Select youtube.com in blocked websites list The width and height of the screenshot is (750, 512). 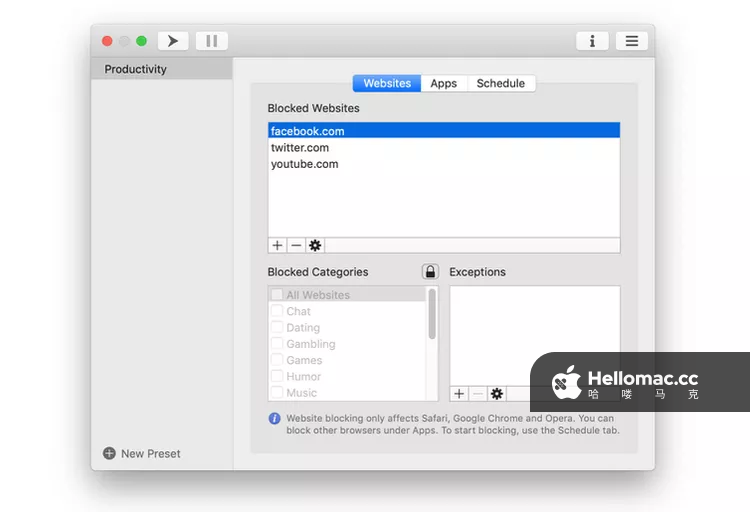point(304,164)
